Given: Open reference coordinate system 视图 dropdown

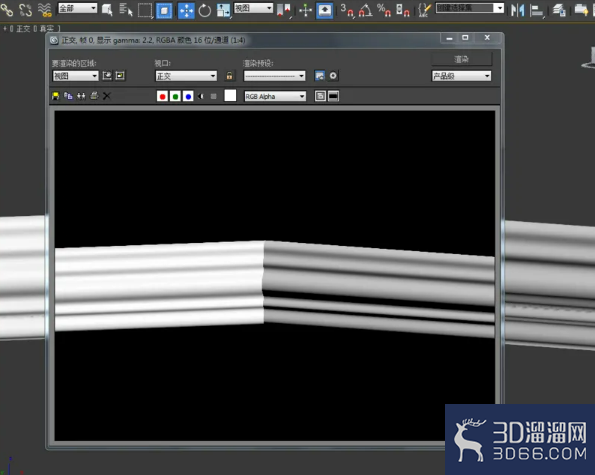Looking at the screenshot, I should (x=253, y=8).
